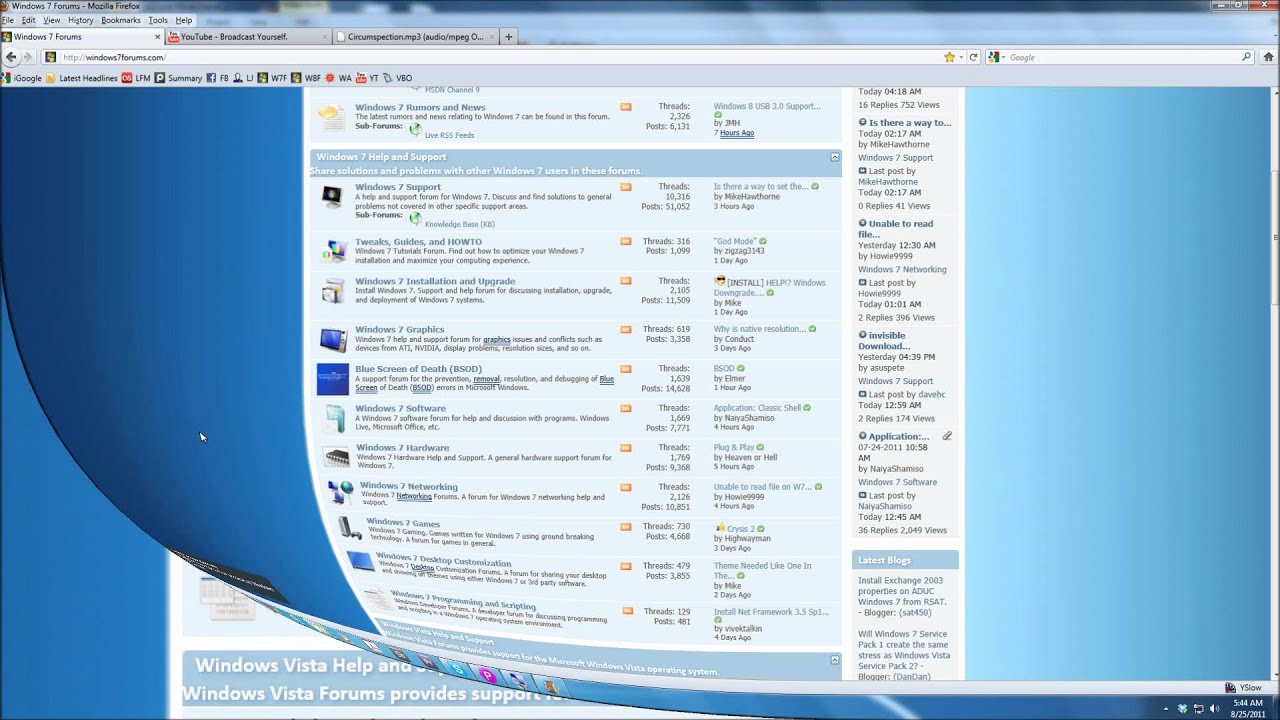Screen dimensions: 1280x720
Task: Open "God Mode" latest post link
Action: [735, 241]
